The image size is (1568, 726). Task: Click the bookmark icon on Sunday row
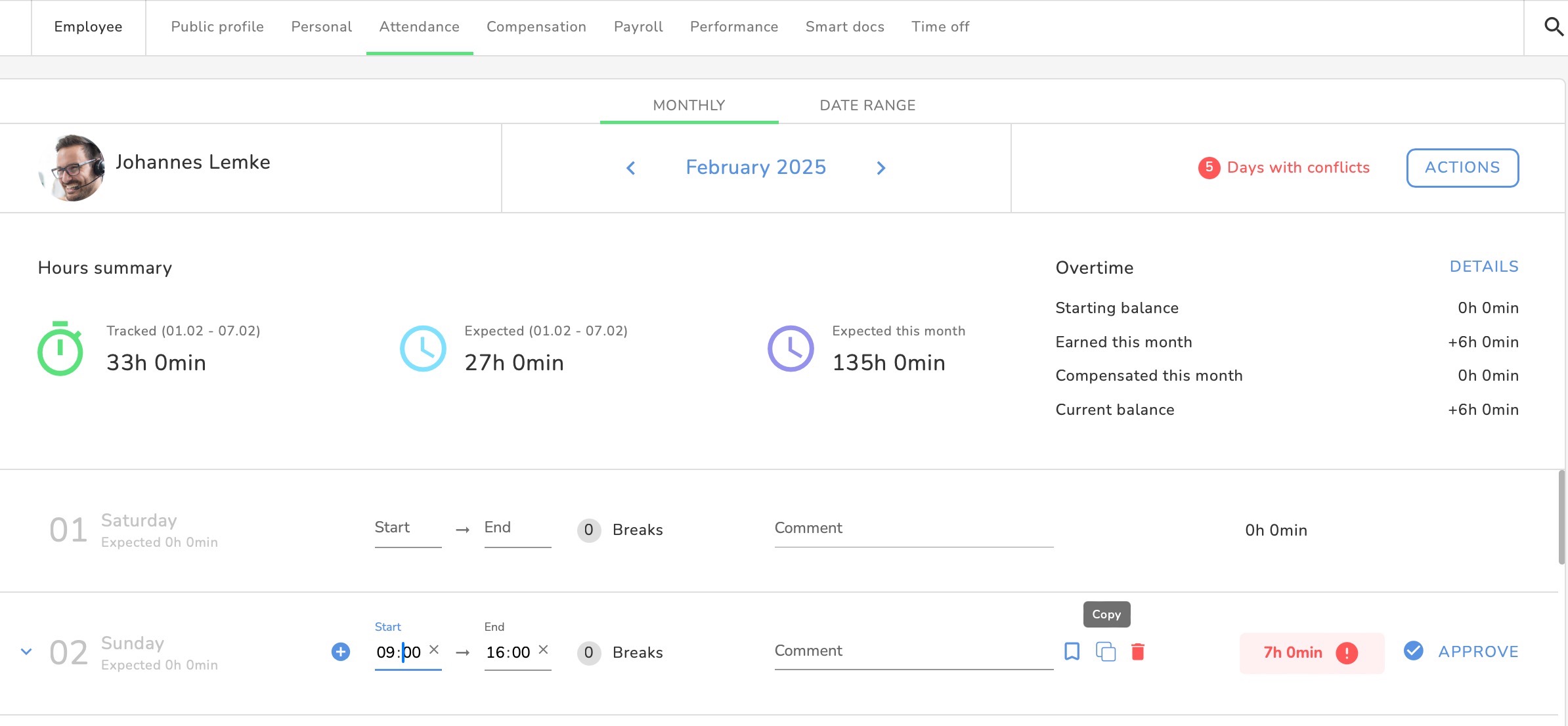(x=1072, y=651)
